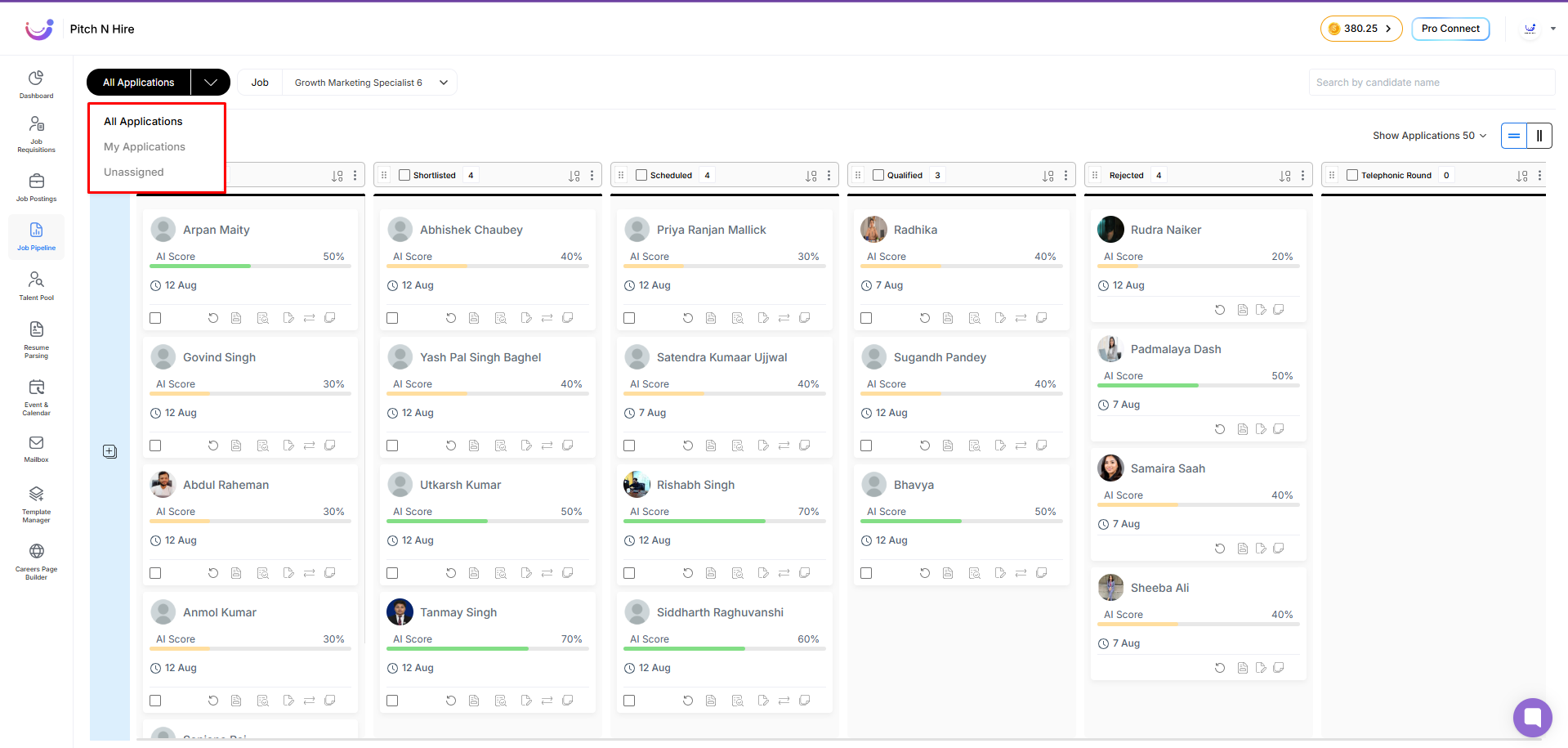Open Rejected column options menu
The image size is (1568, 748).
coord(1303,176)
